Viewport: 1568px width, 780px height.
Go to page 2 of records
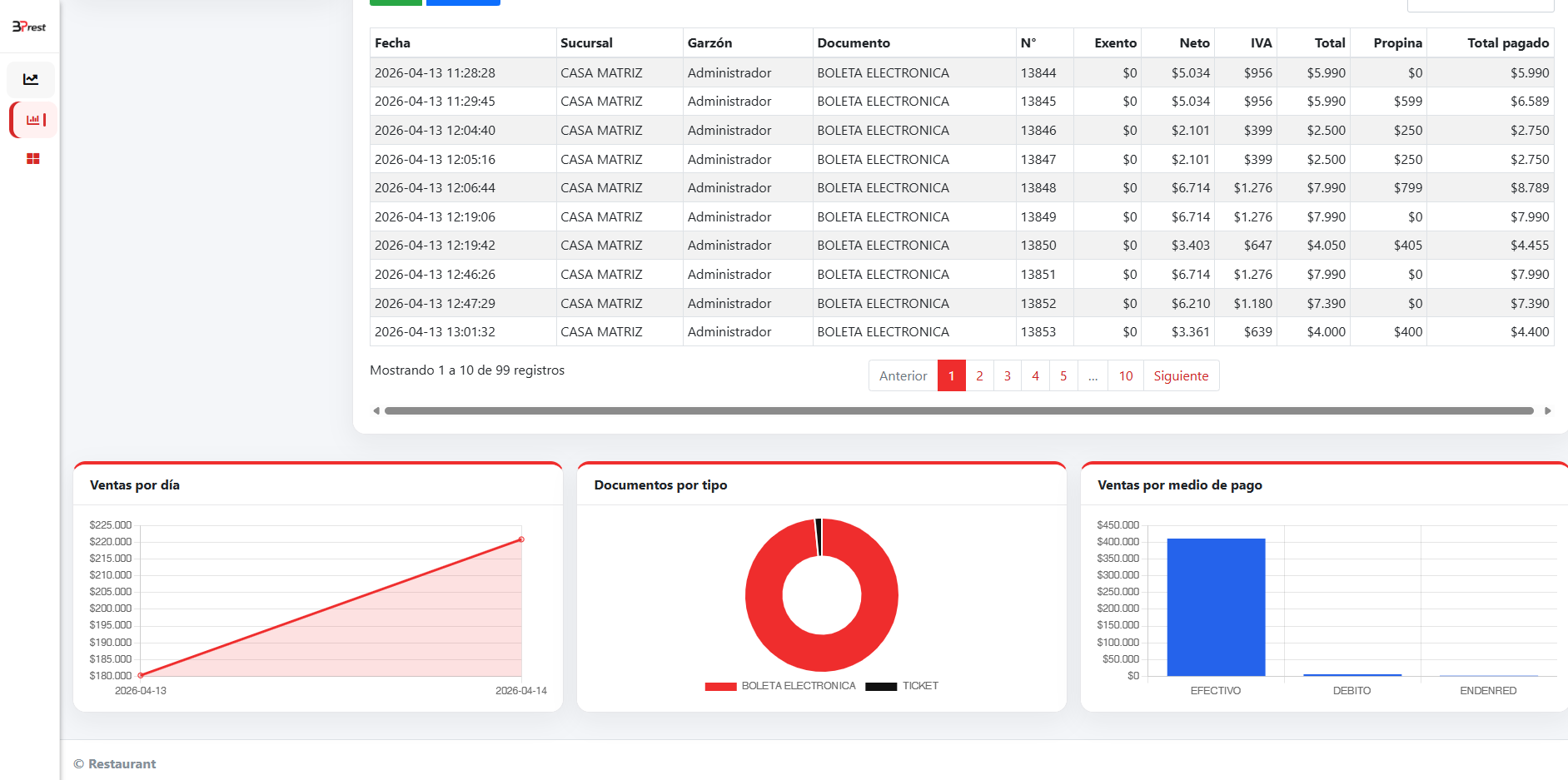click(x=979, y=375)
